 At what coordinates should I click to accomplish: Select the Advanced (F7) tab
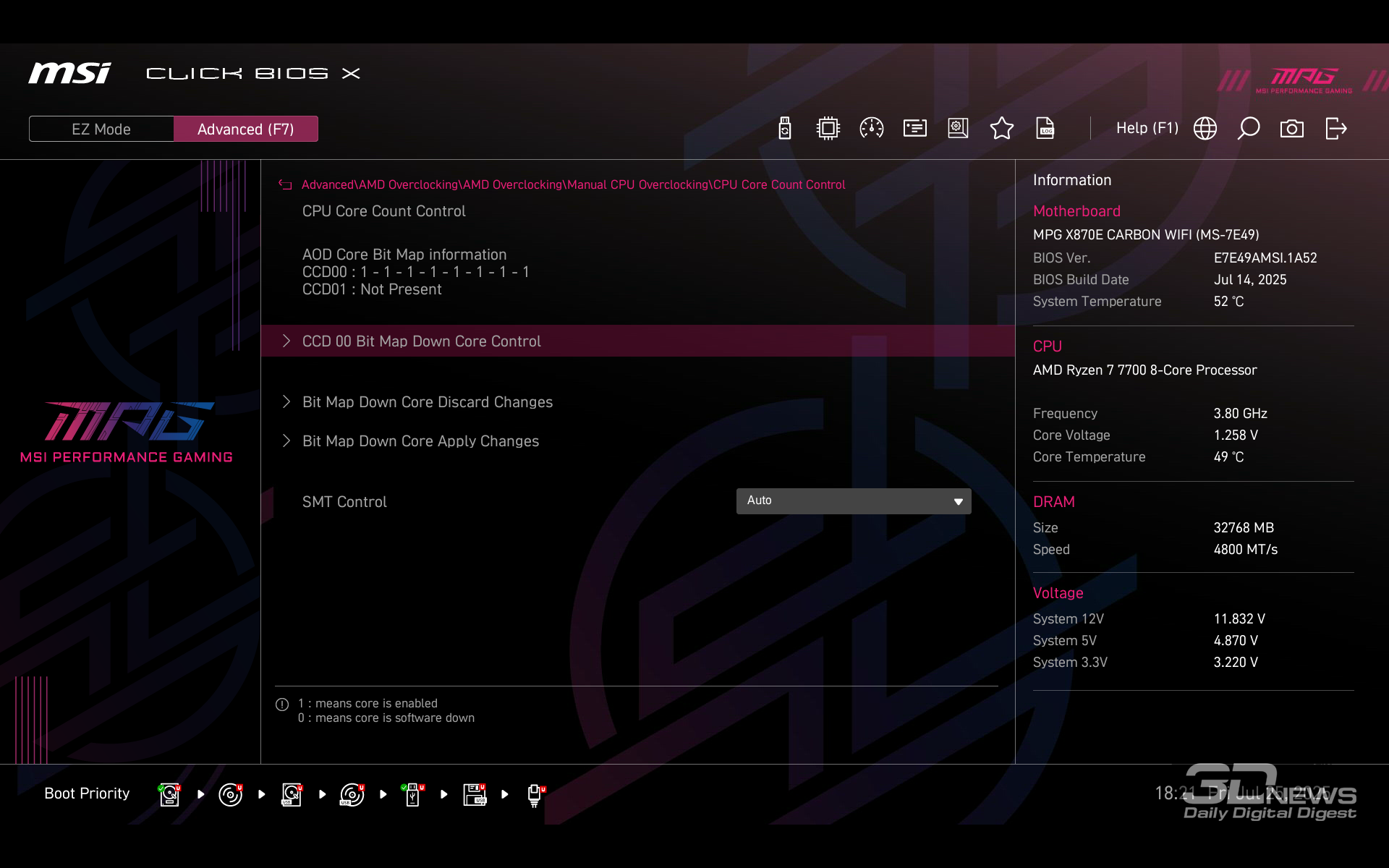246,129
